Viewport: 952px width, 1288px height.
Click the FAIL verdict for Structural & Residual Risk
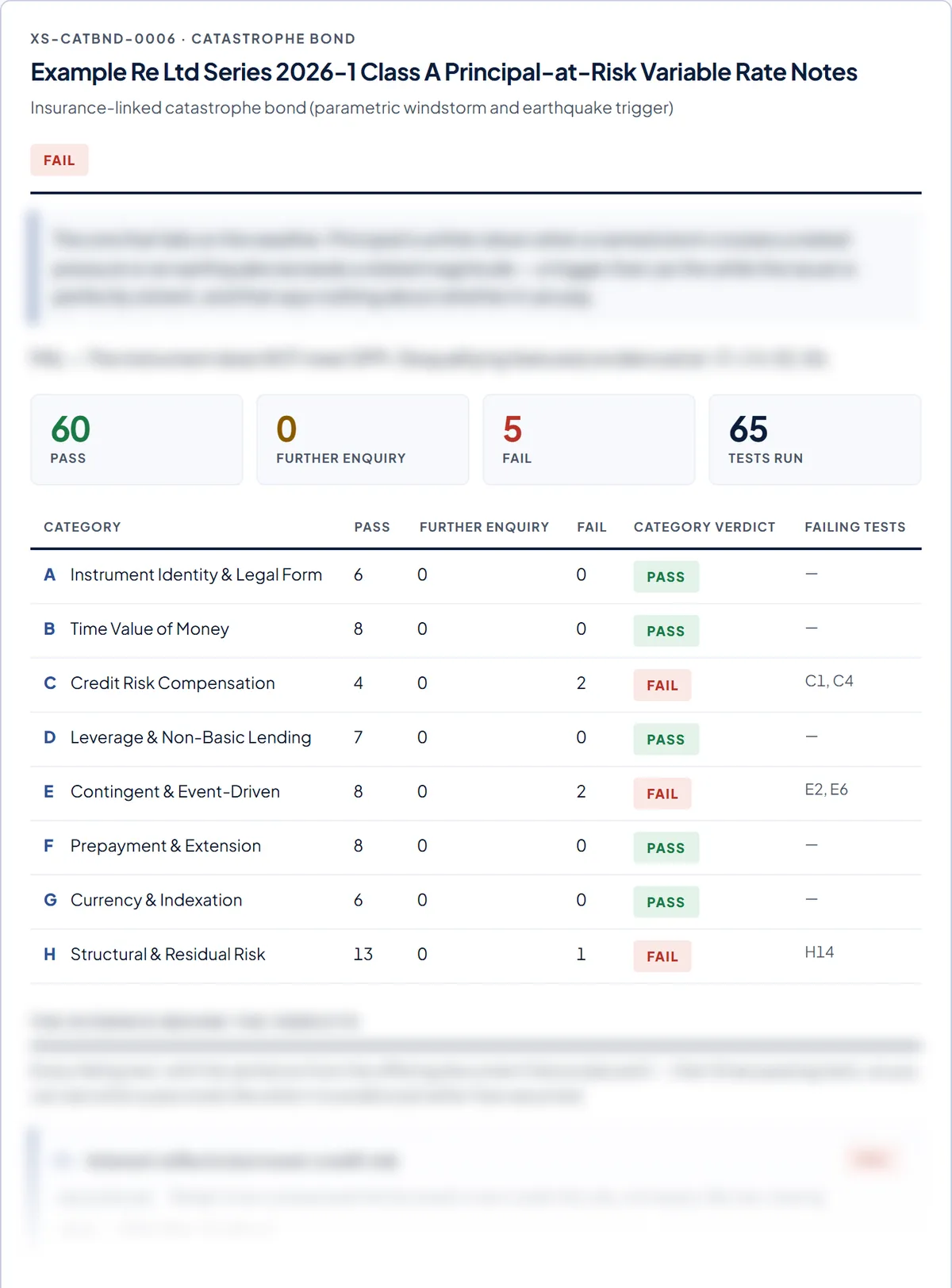coord(662,956)
